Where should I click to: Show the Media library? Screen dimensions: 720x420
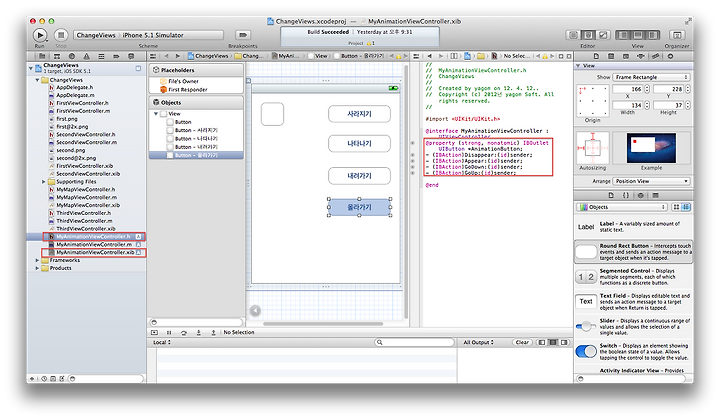pyautogui.click(x=655, y=195)
